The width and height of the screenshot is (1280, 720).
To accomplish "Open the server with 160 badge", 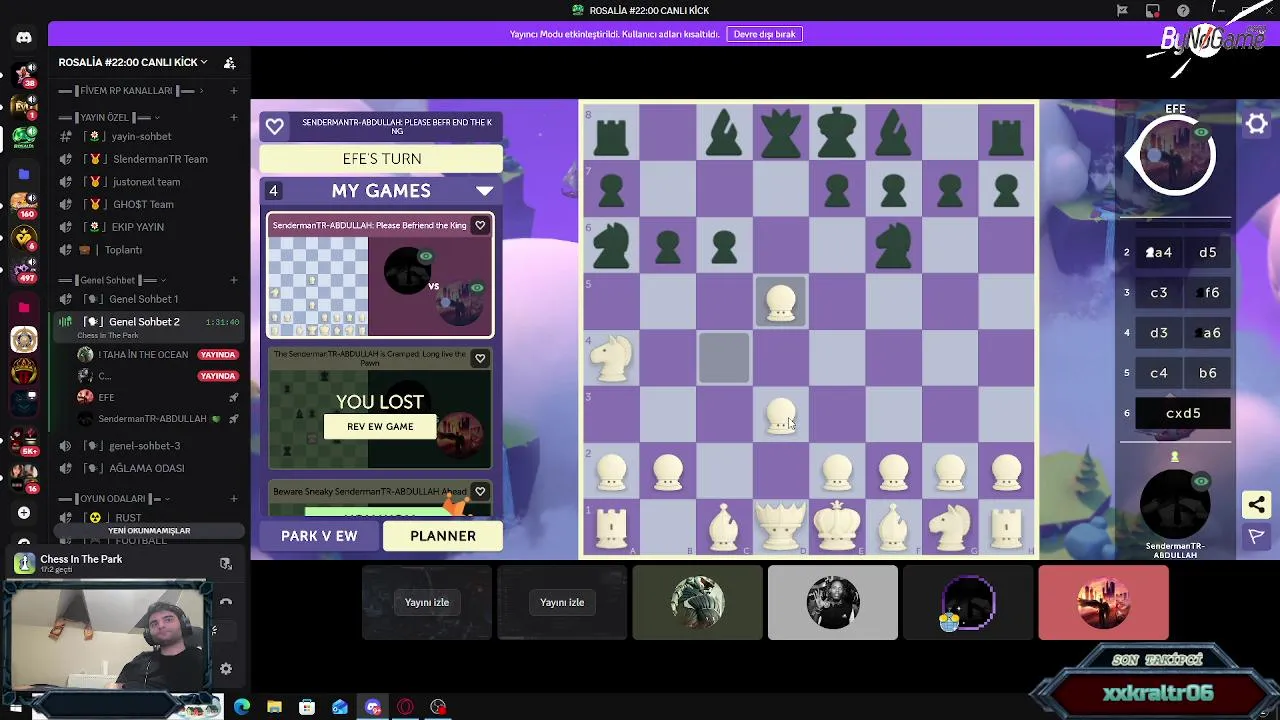I will point(24,205).
